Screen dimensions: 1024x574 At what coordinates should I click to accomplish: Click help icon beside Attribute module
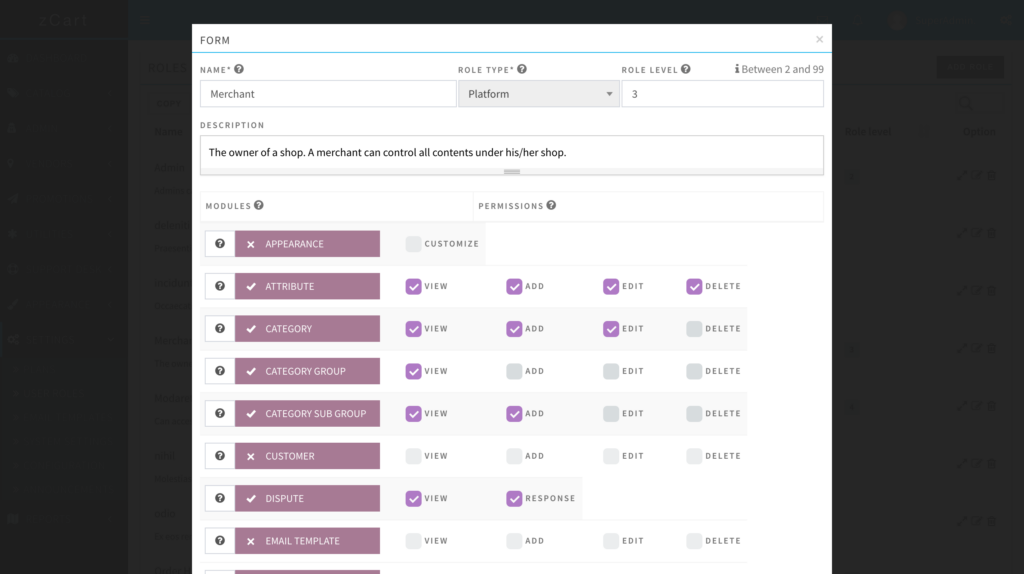point(219,286)
